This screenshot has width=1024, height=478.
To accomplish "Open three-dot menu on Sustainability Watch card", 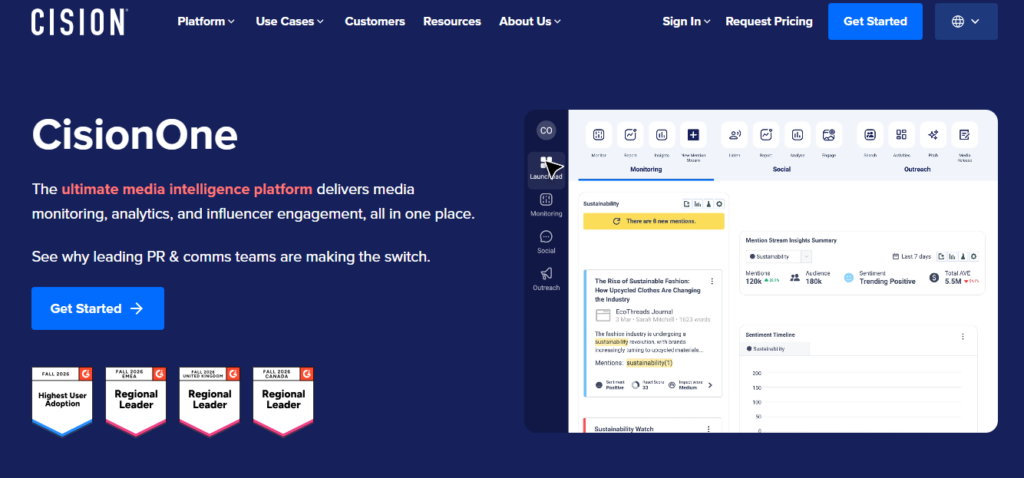I will click(x=709, y=429).
